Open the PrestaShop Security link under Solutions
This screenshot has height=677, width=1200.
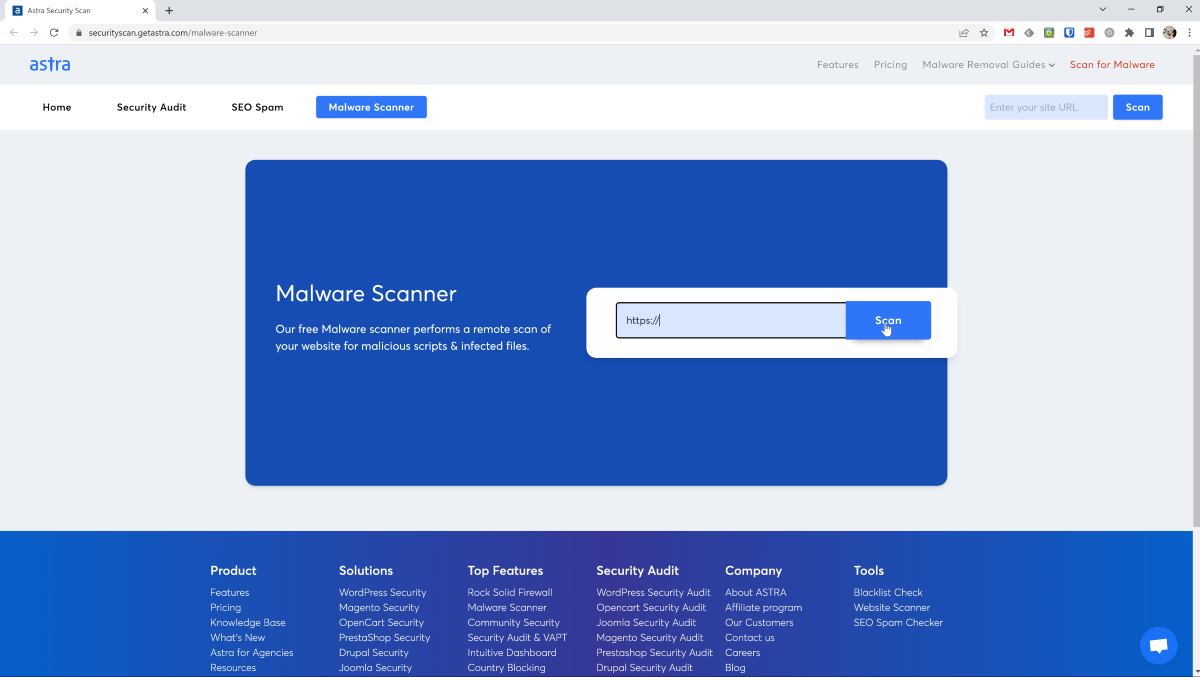pos(384,638)
